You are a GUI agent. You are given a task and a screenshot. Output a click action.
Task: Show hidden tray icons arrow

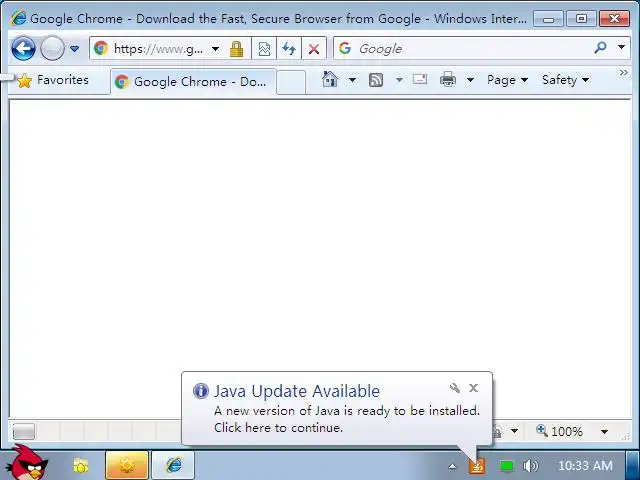click(x=452, y=466)
